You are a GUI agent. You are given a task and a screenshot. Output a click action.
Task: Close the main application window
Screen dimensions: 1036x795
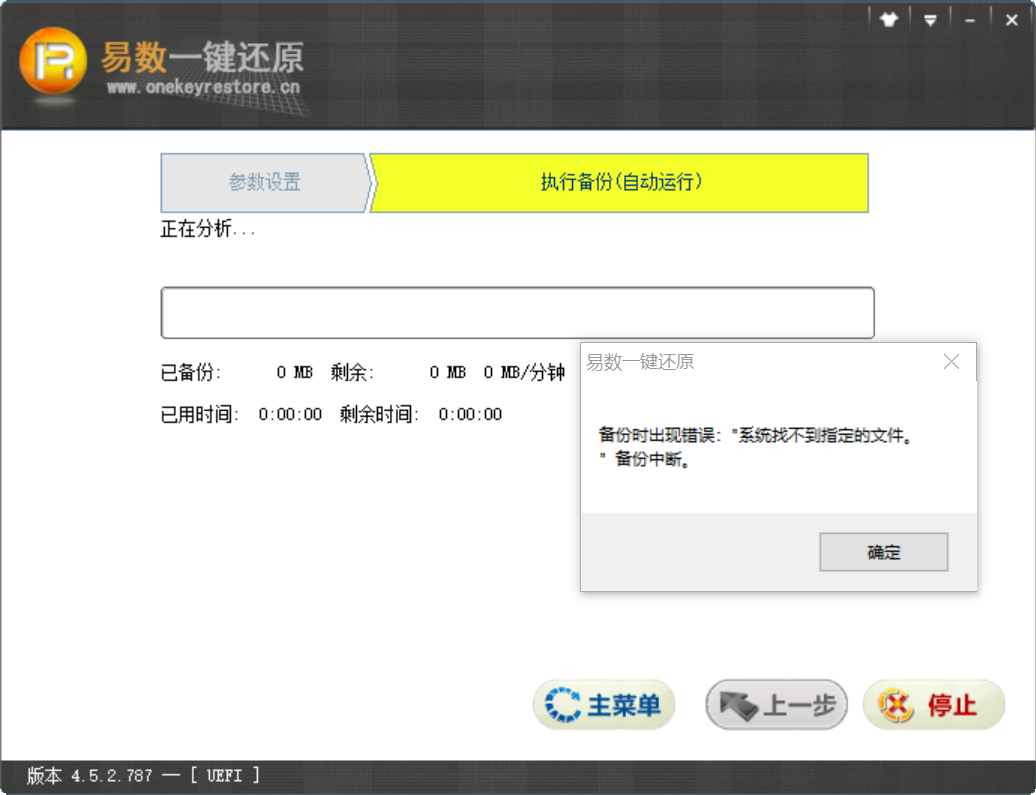[1012, 20]
